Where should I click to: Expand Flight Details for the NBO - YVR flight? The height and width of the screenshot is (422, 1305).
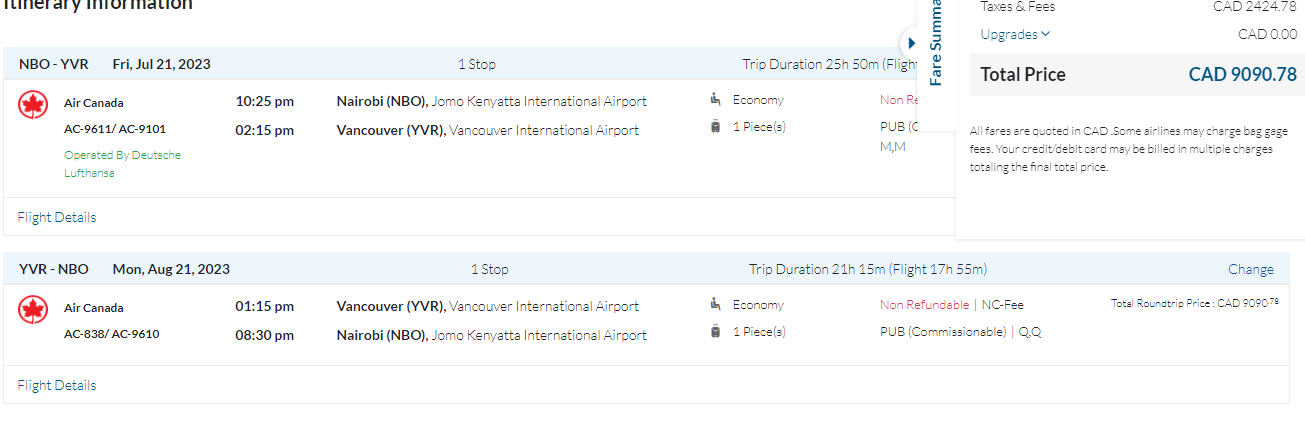click(57, 217)
